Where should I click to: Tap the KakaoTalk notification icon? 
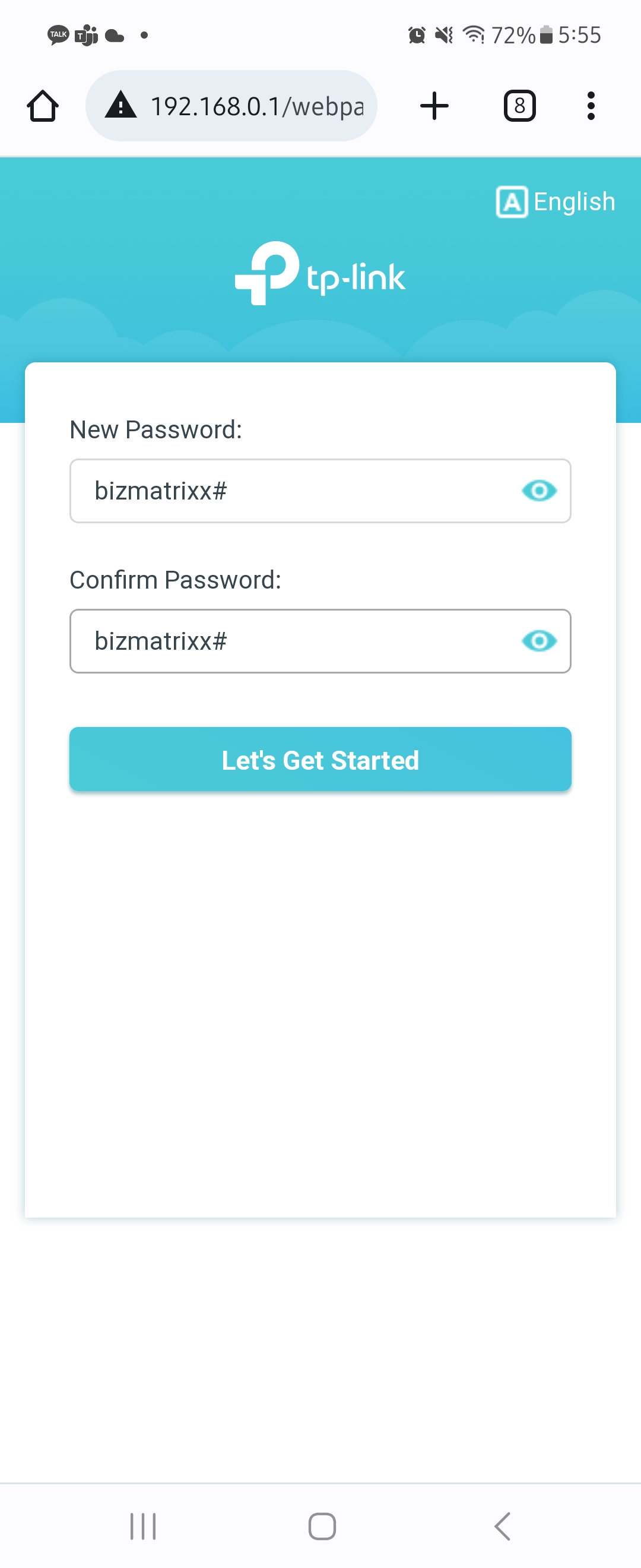[x=58, y=35]
